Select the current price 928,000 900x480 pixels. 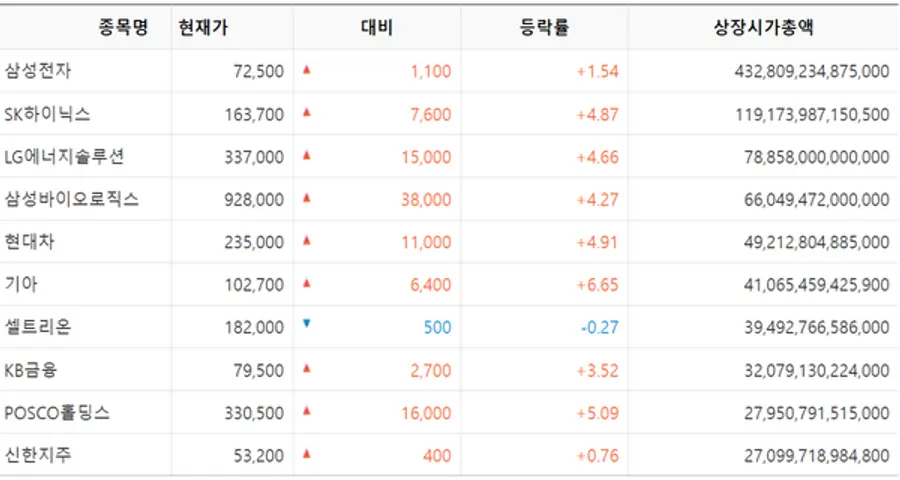tap(254, 200)
